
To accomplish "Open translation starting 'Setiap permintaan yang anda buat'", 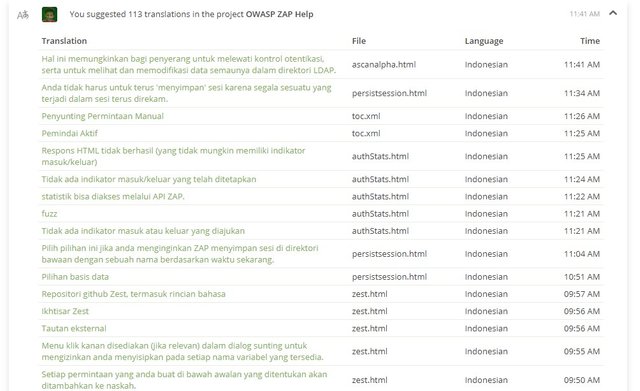I will [184, 380].
